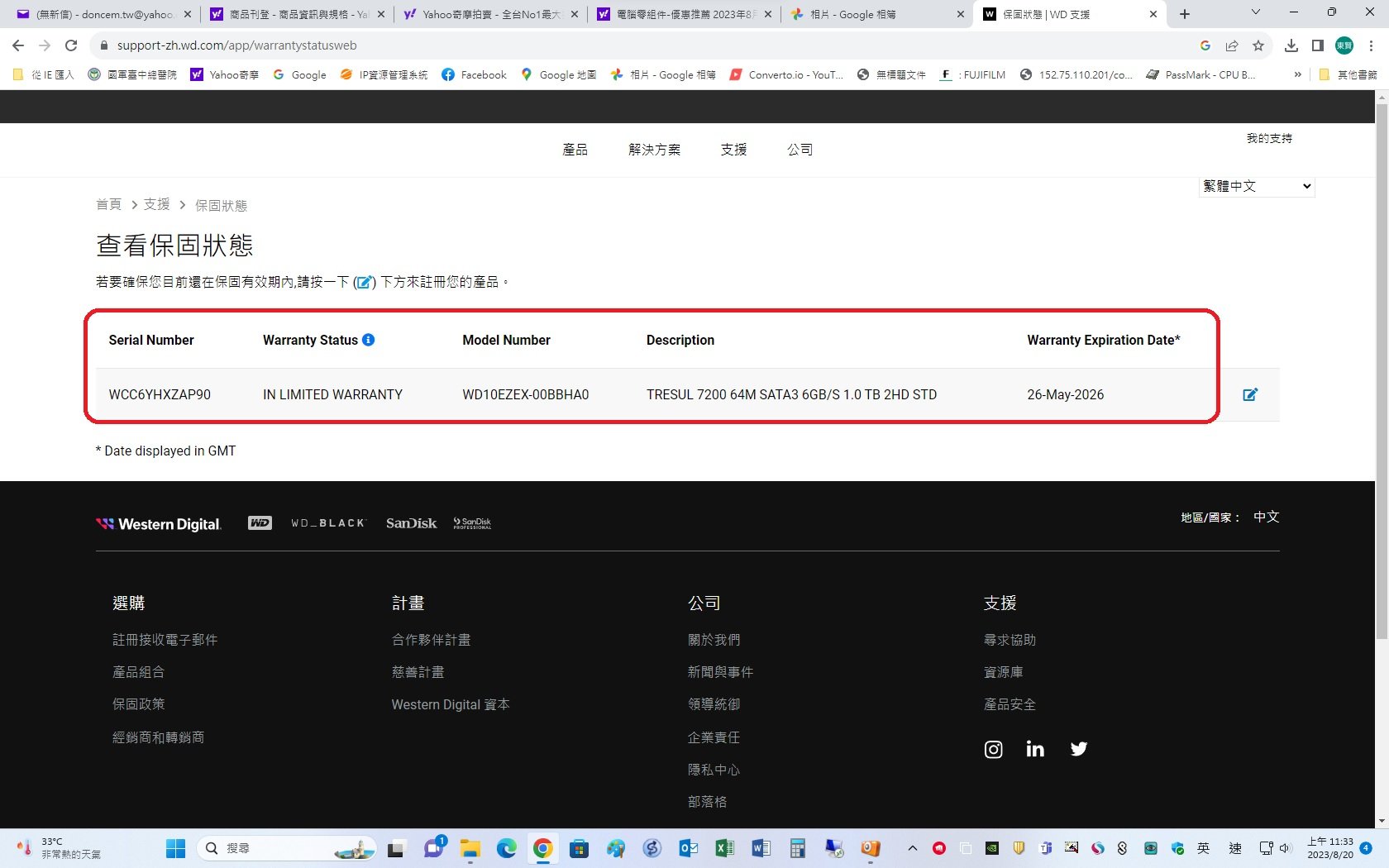Click the WD brand logo in footer
The image size is (1389, 868).
point(260,523)
